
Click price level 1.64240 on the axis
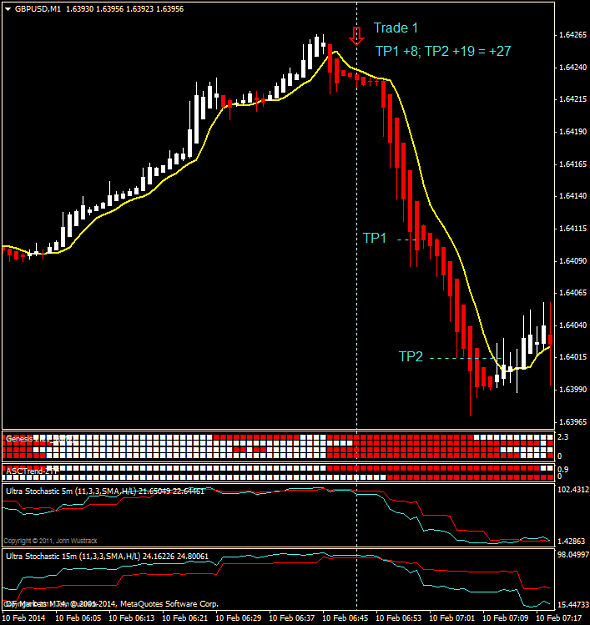click(573, 67)
